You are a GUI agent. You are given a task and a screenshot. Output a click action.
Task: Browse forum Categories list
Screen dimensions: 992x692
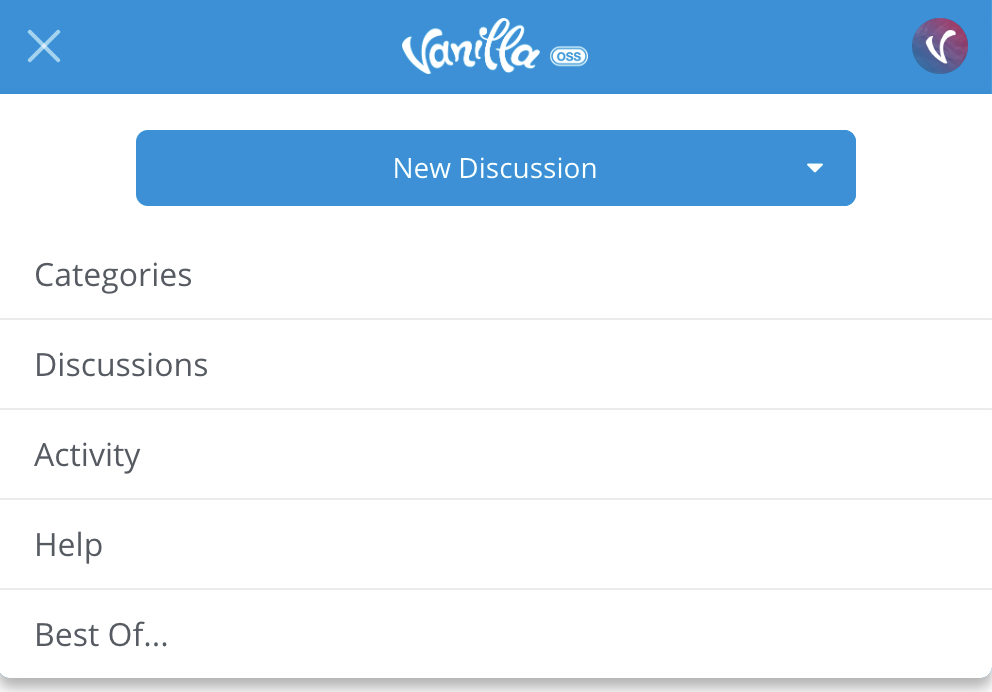tap(113, 275)
